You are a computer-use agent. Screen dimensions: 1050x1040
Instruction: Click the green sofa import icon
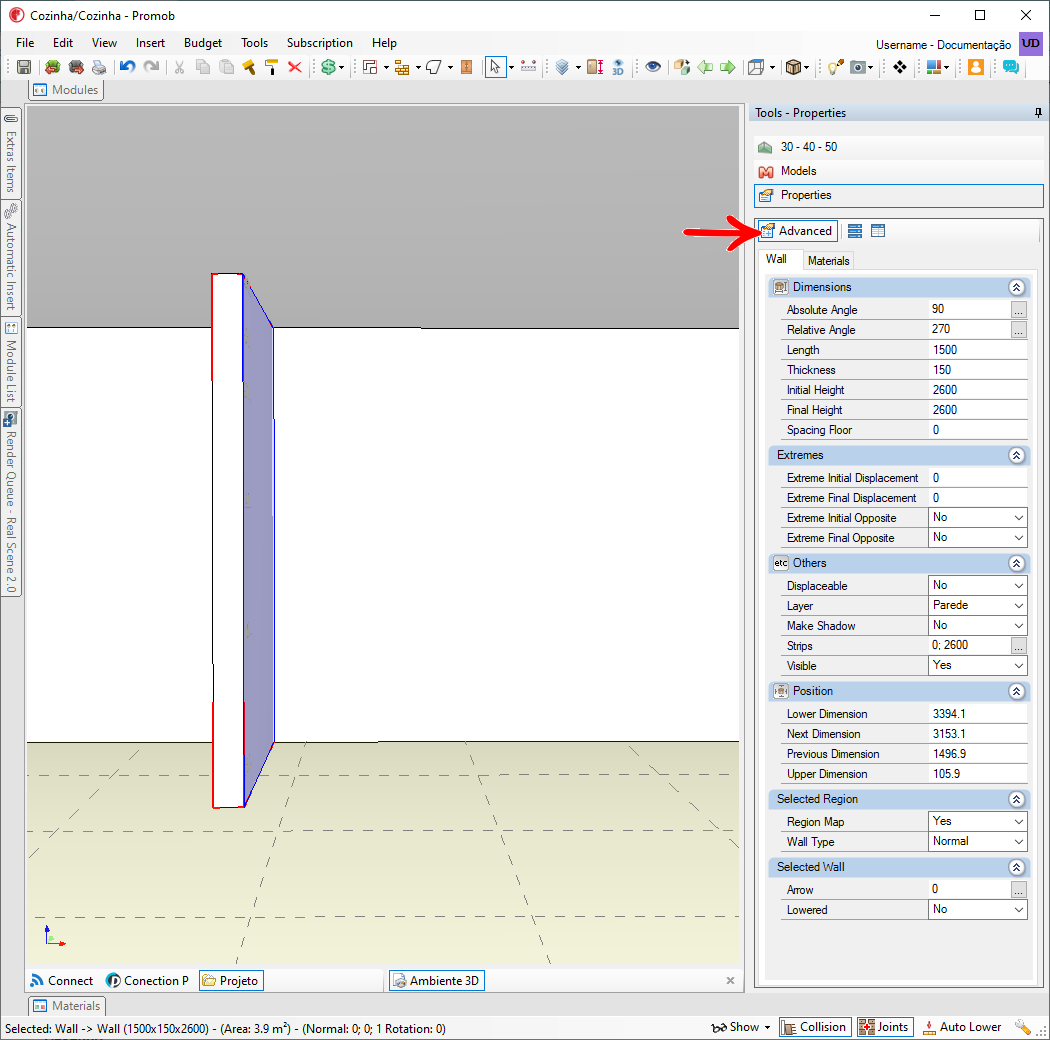click(x=52, y=67)
